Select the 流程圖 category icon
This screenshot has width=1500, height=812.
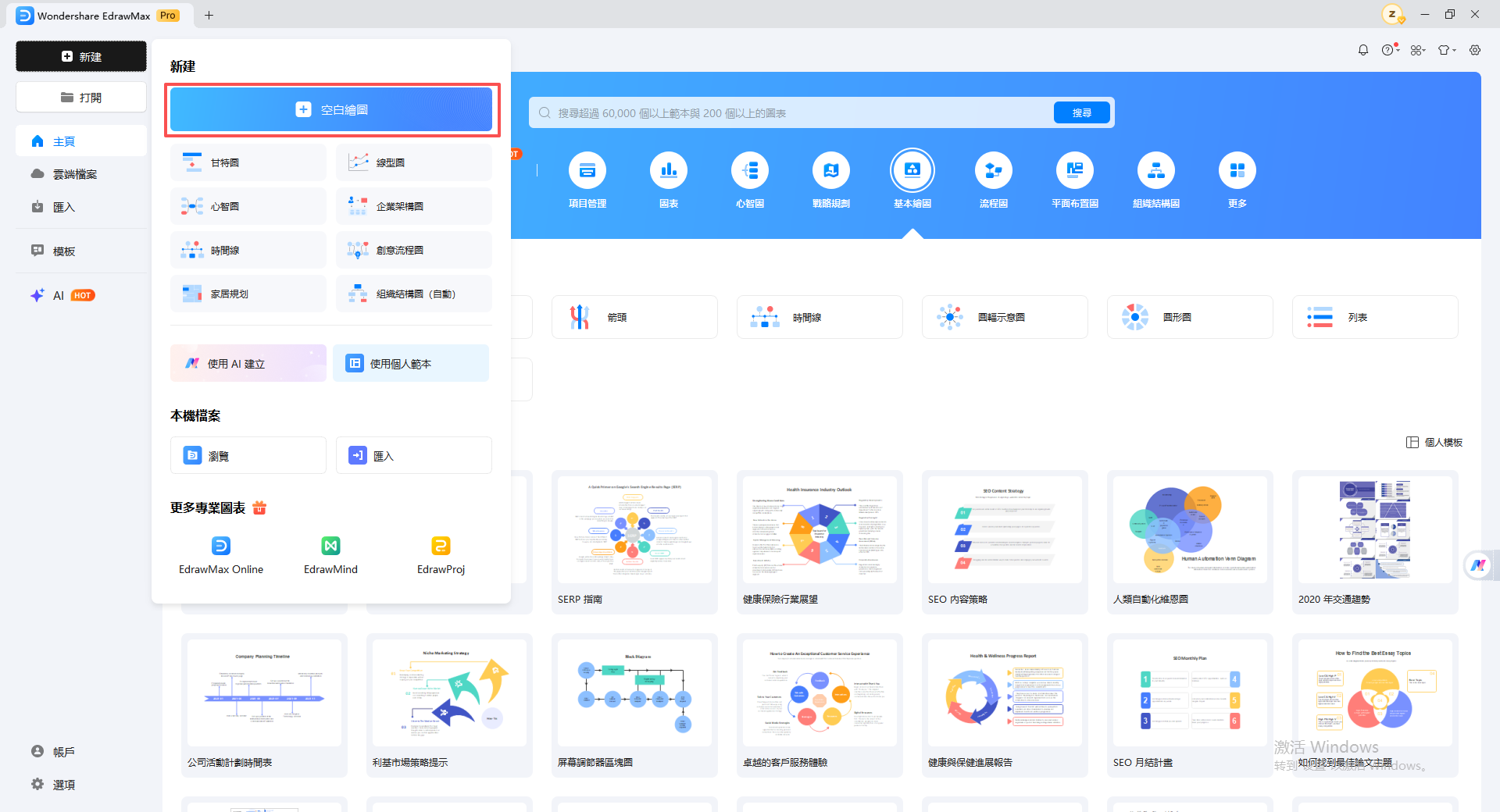994,170
